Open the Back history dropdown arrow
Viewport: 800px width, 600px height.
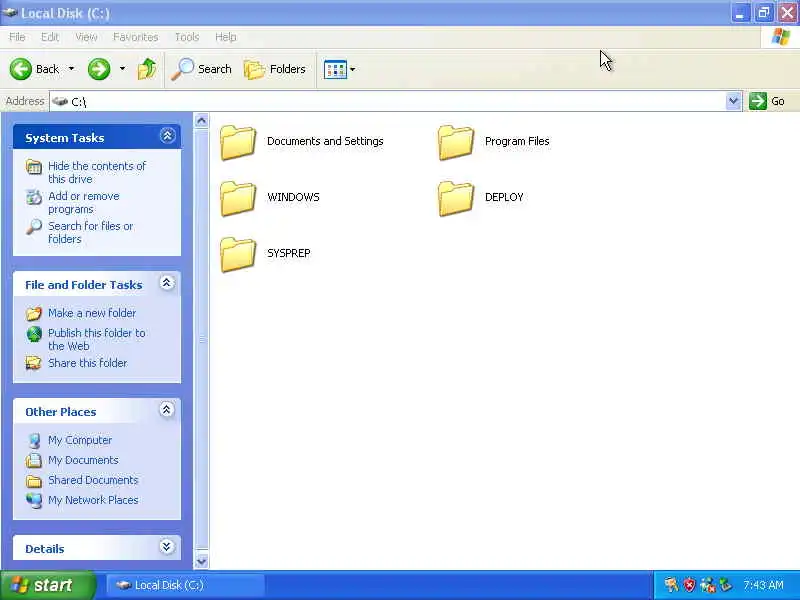71,69
